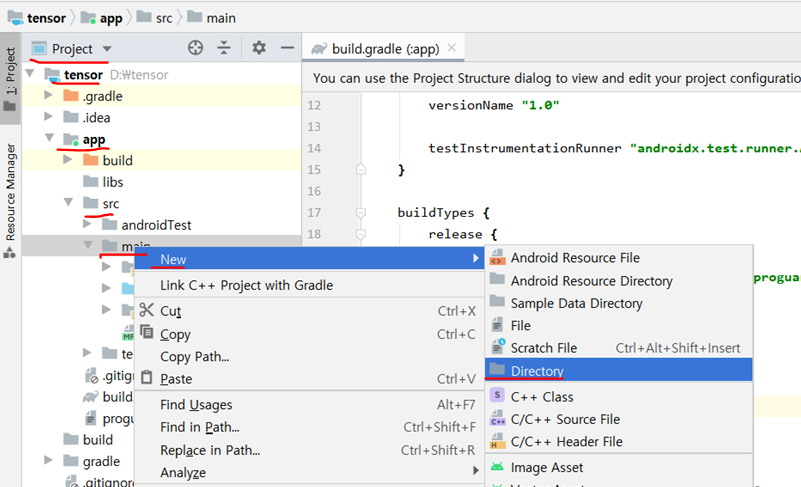
Task: Expand the .idea folder
Action: [x=49, y=117]
